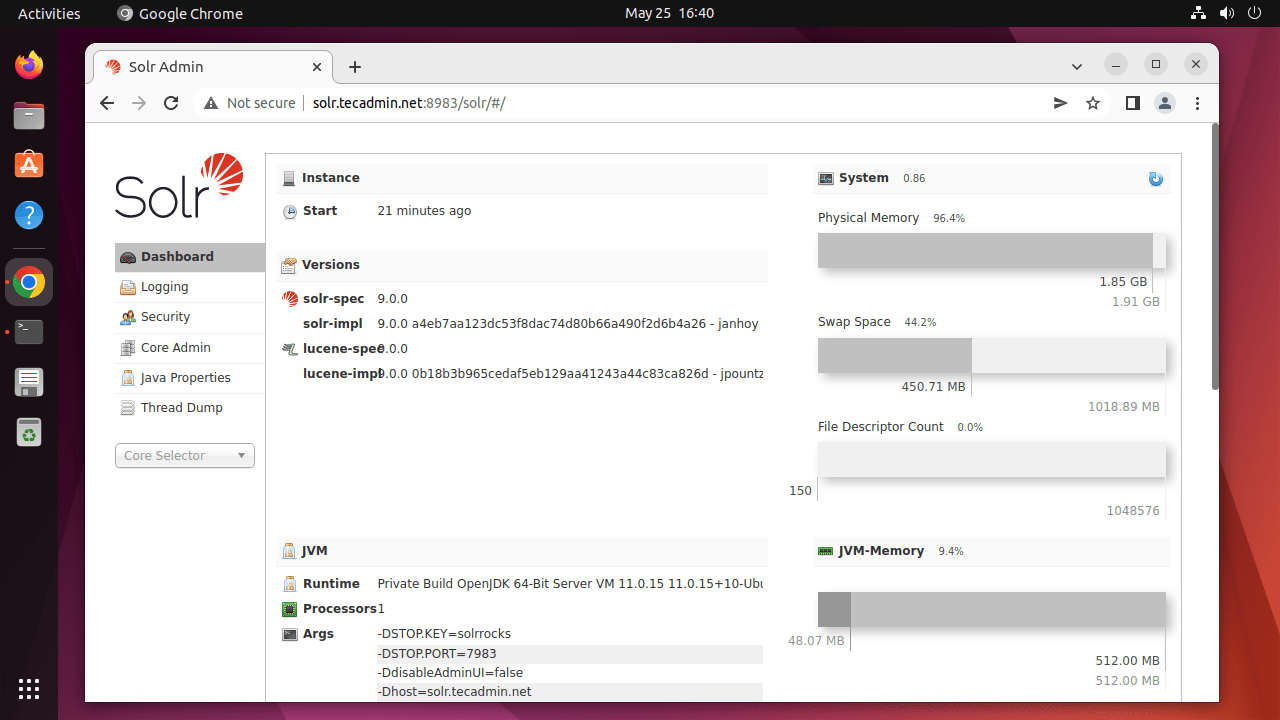This screenshot has height=720, width=1280.
Task: Open Files from the dock
Action: pyautogui.click(x=29, y=116)
